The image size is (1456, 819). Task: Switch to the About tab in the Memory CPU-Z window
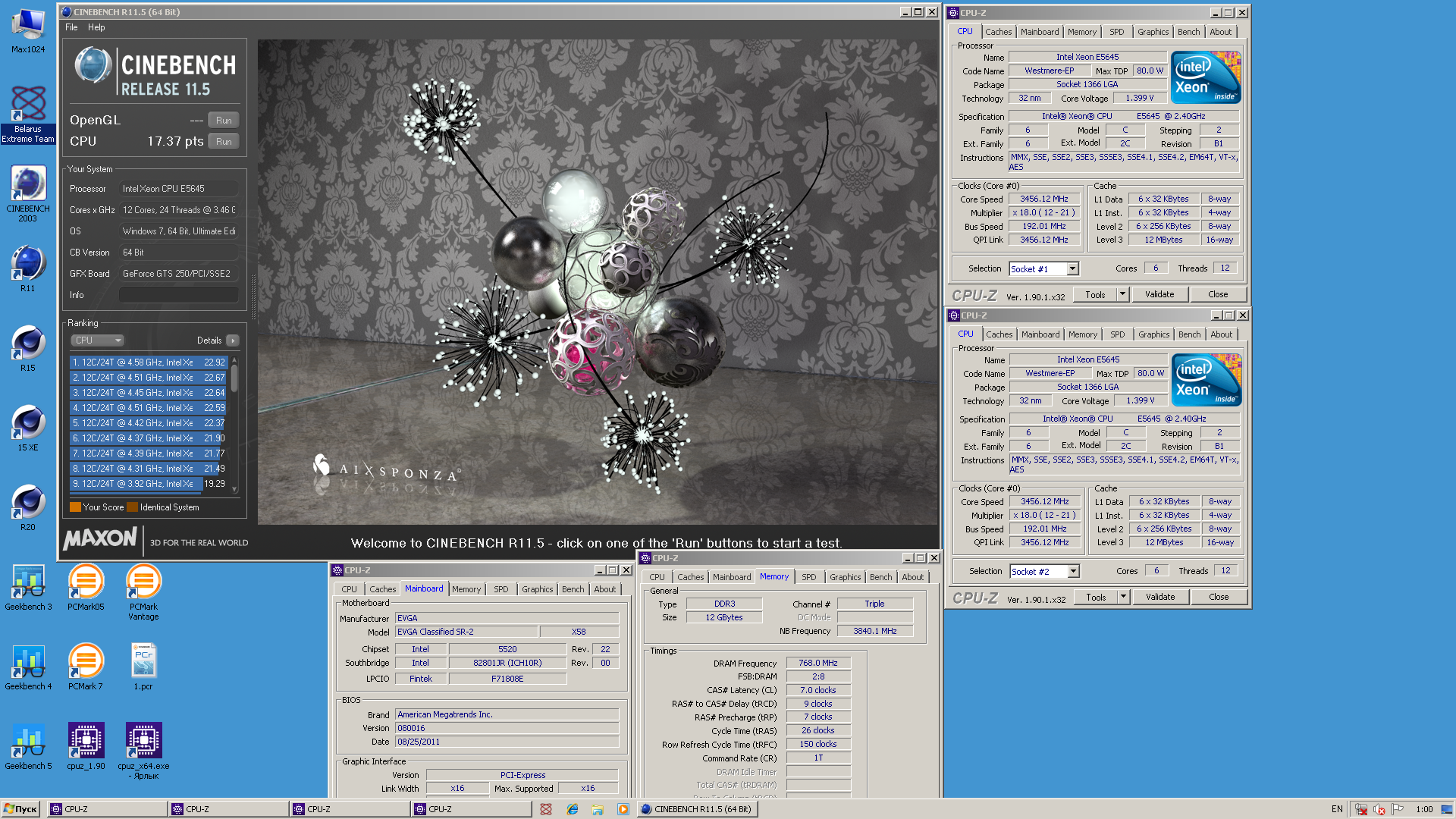[x=912, y=577]
